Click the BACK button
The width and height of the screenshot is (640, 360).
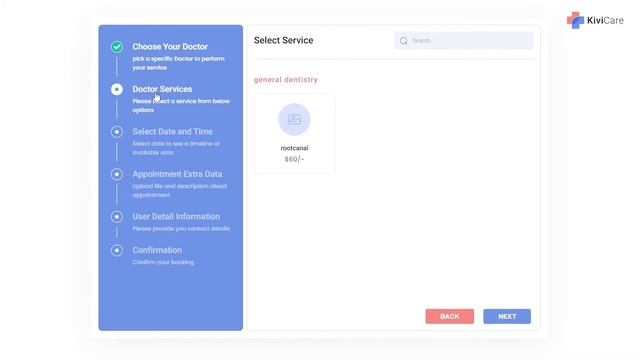[x=449, y=316]
